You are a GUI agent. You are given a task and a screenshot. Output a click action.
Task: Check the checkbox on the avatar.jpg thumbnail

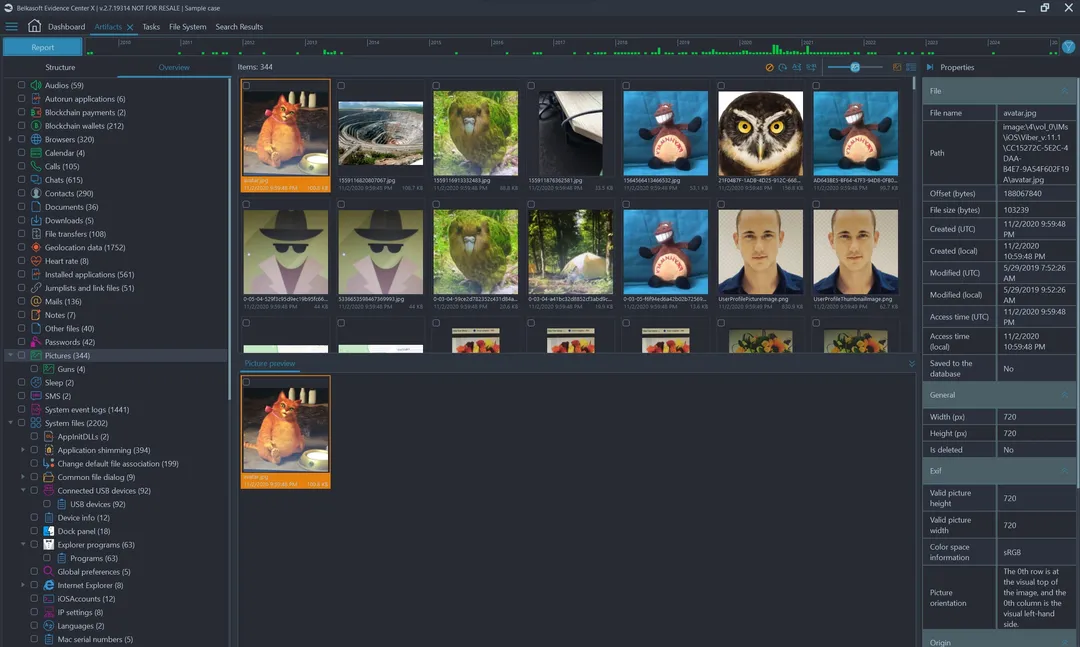coord(248,85)
